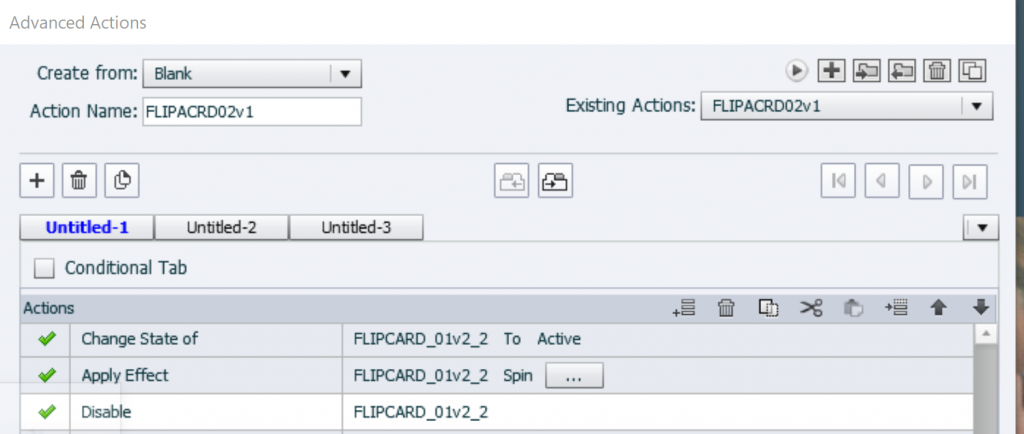The width and height of the screenshot is (1024, 434).
Task: Enable the Conditional Tab checkbox
Action: (x=44, y=268)
